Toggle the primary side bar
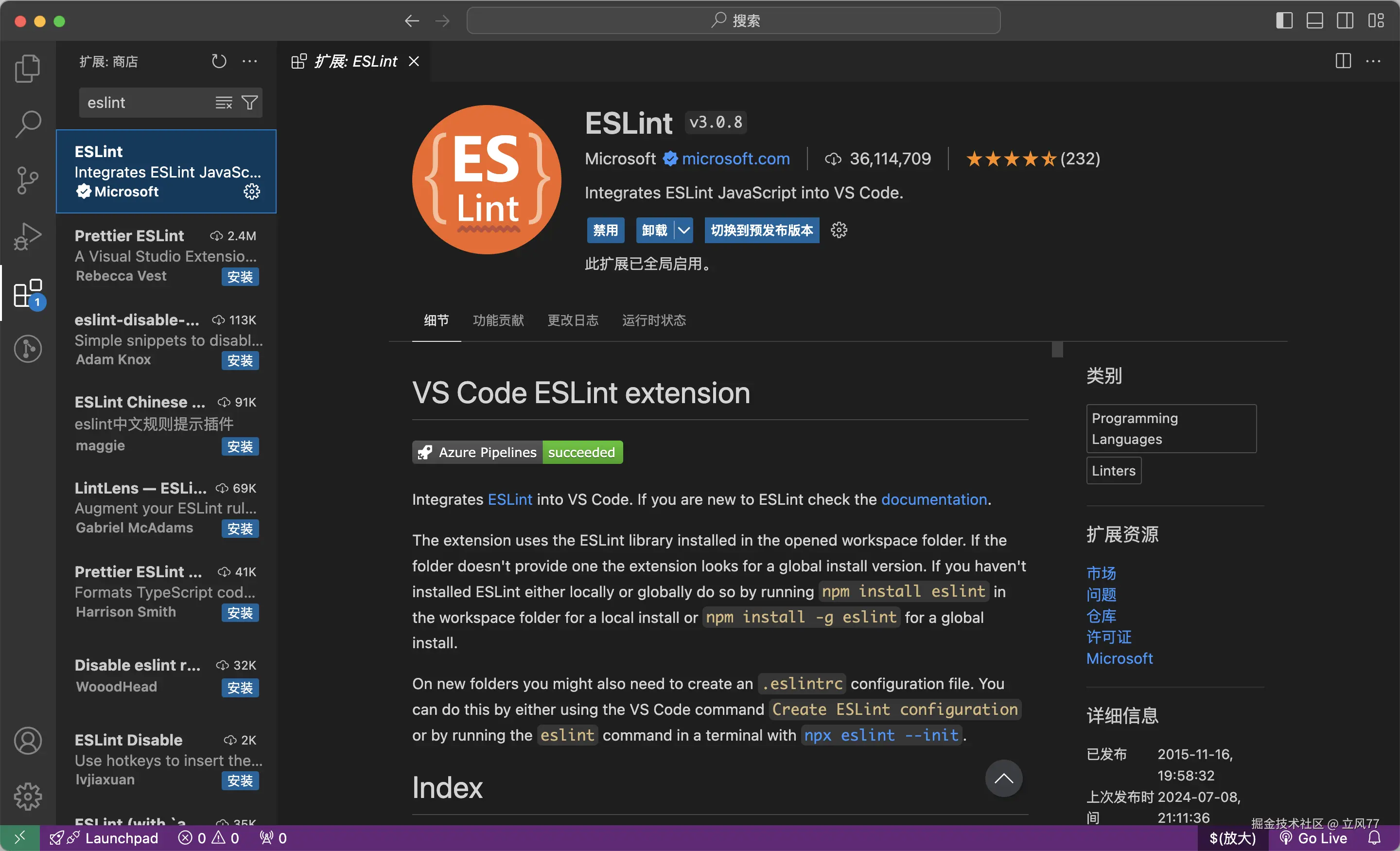1400x851 pixels. tap(1284, 20)
